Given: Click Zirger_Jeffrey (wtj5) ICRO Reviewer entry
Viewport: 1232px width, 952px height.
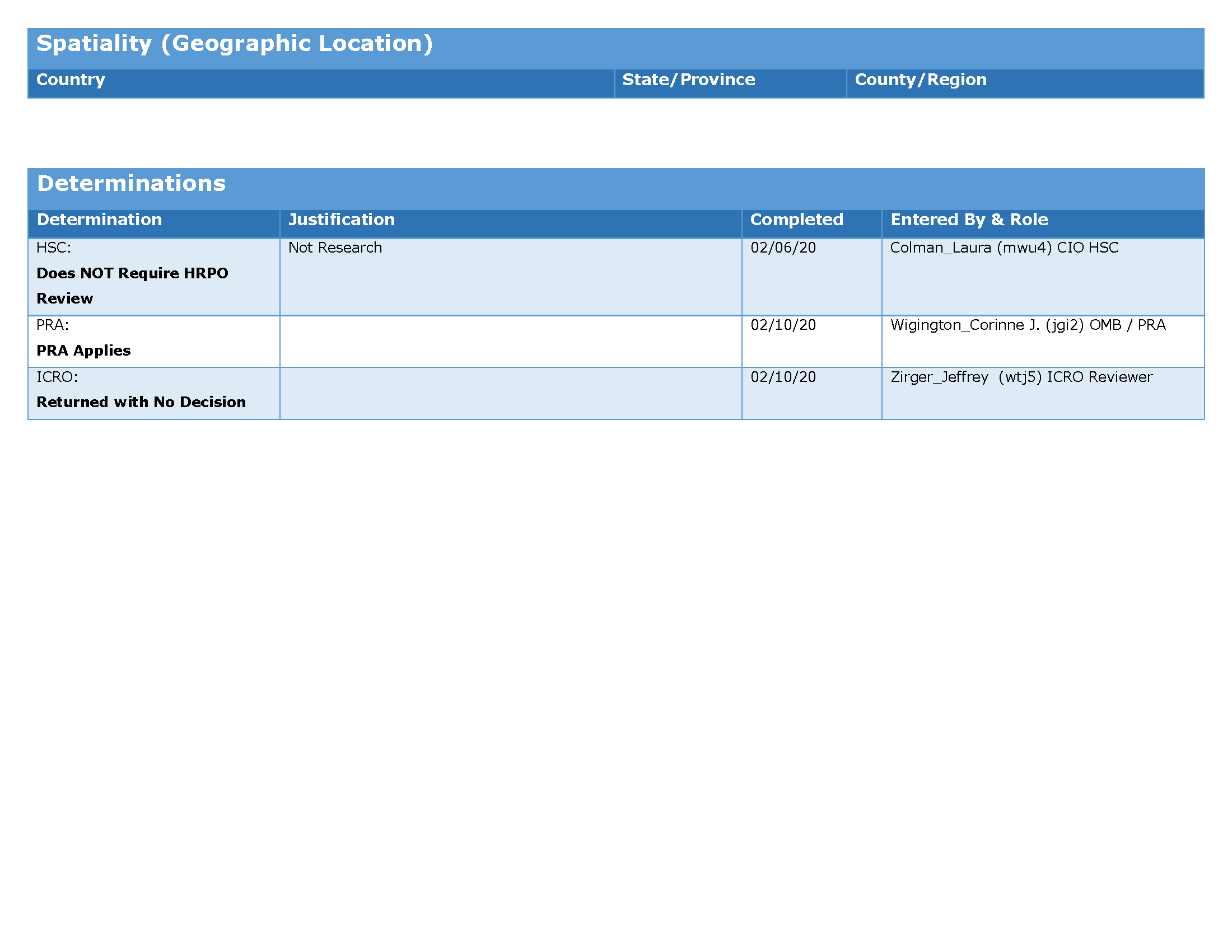Looking at the screenshot, I should pyautogui.click(x=1021, y=377).
